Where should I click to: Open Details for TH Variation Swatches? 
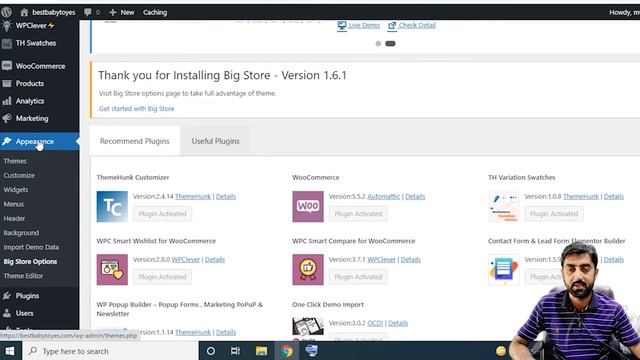[614, 196]
